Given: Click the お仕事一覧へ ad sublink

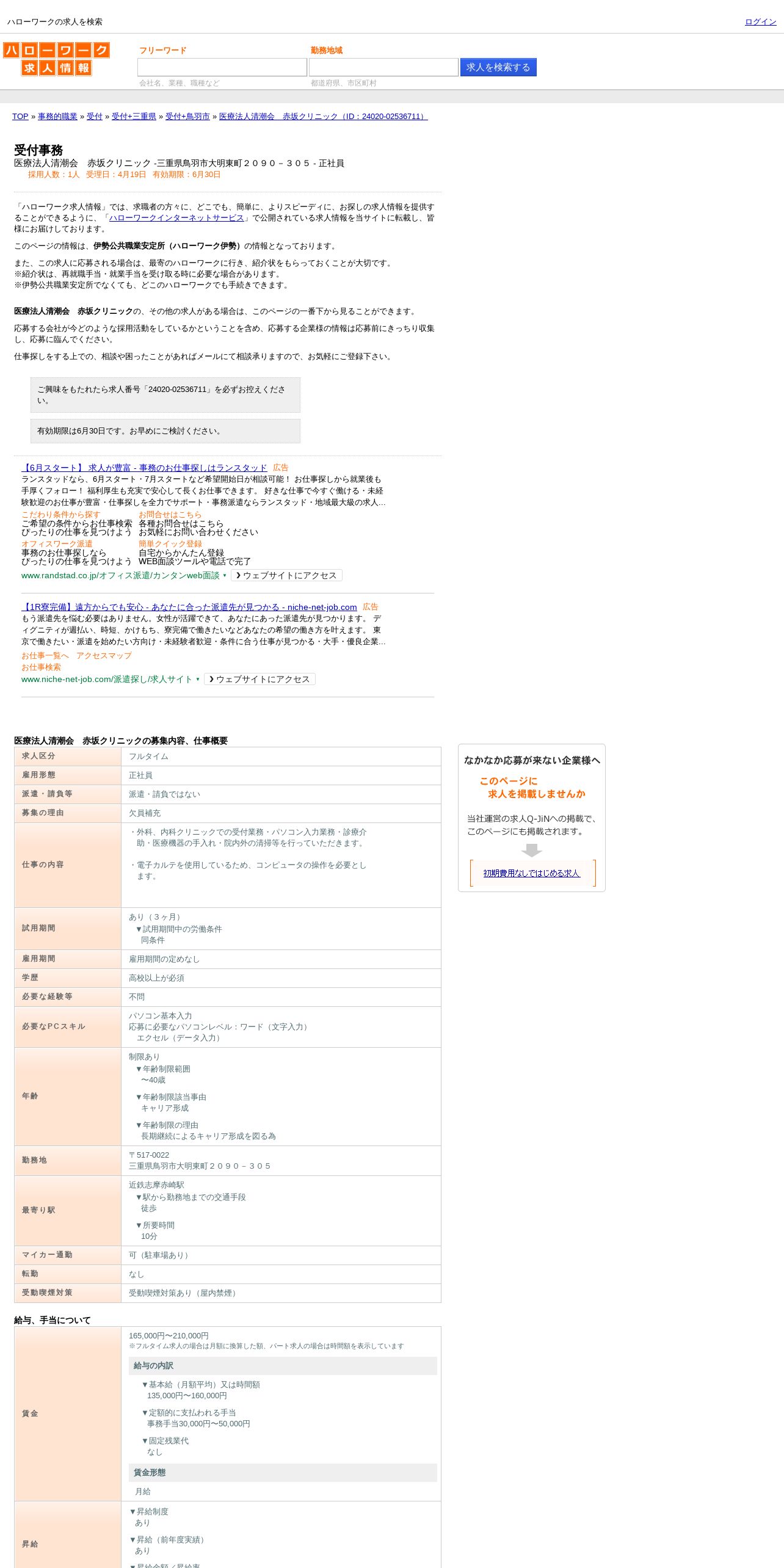Looking at the screenshot, I should click(x=45, y=656).
